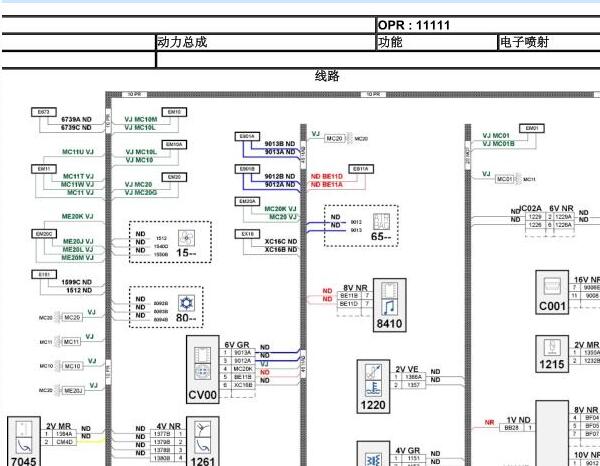Select the 1V ND connector label
Screen dimensions: 600x466
(x=518, y=420)
